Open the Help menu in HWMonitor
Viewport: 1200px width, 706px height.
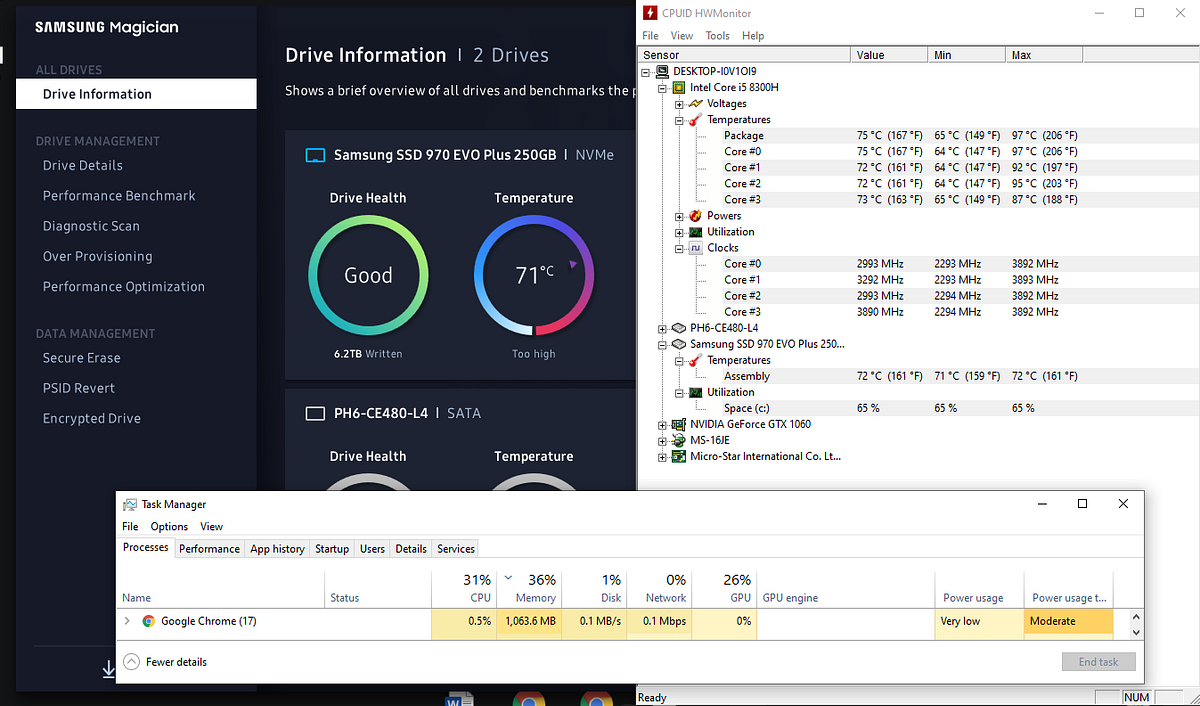tap(753, 36)
